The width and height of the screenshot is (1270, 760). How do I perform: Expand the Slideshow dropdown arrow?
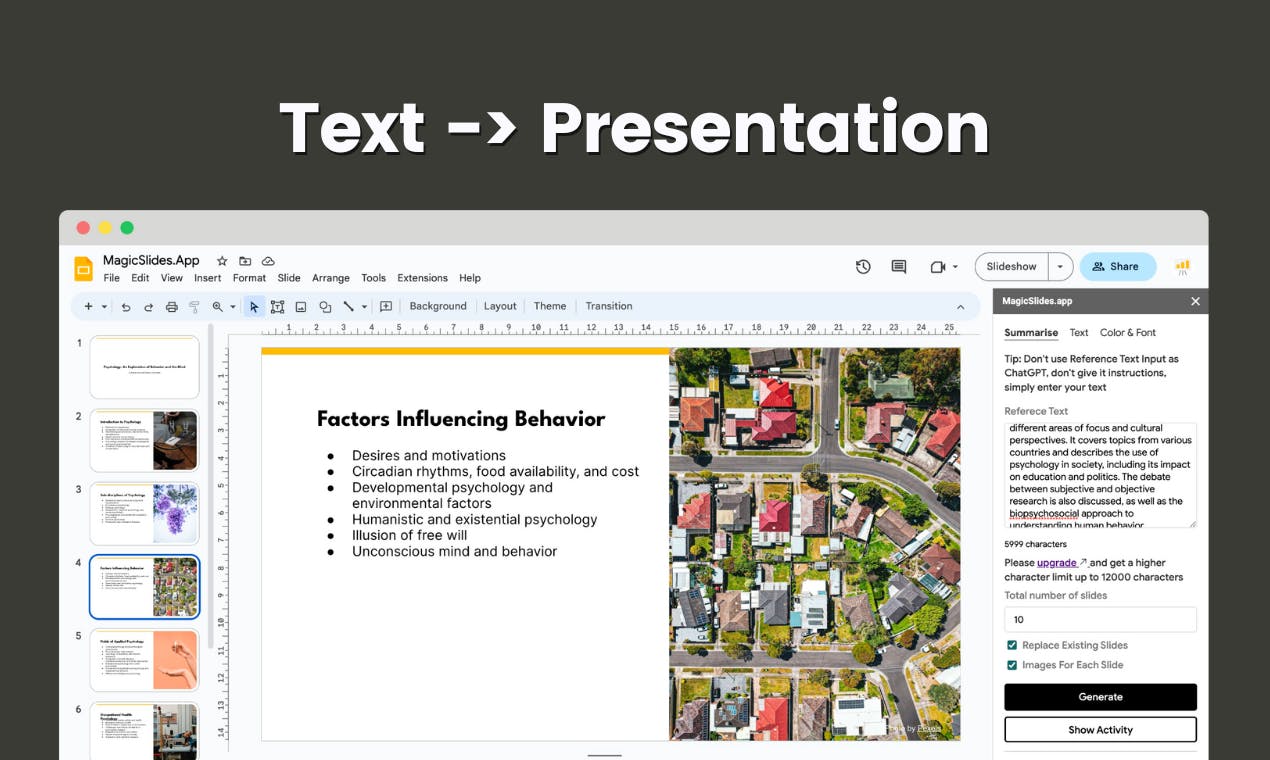click(x=1060, y=267)
